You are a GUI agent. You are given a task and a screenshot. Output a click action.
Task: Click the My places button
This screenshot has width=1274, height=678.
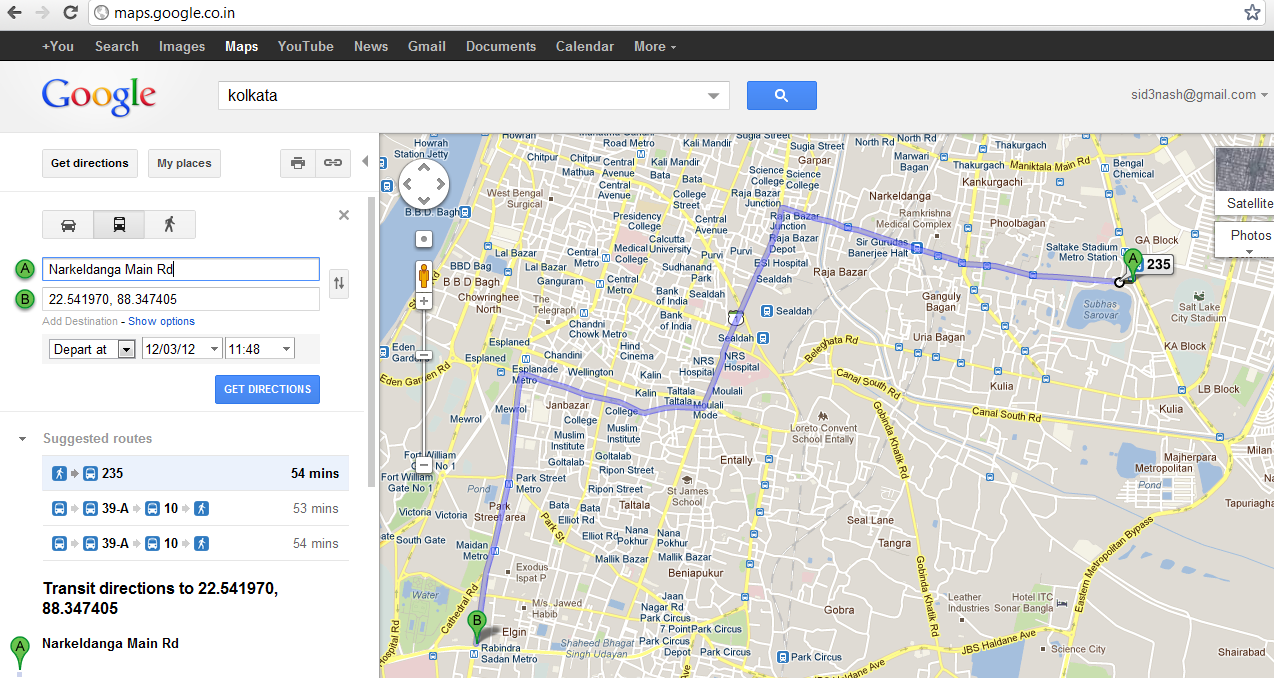[x=184, y=163]
